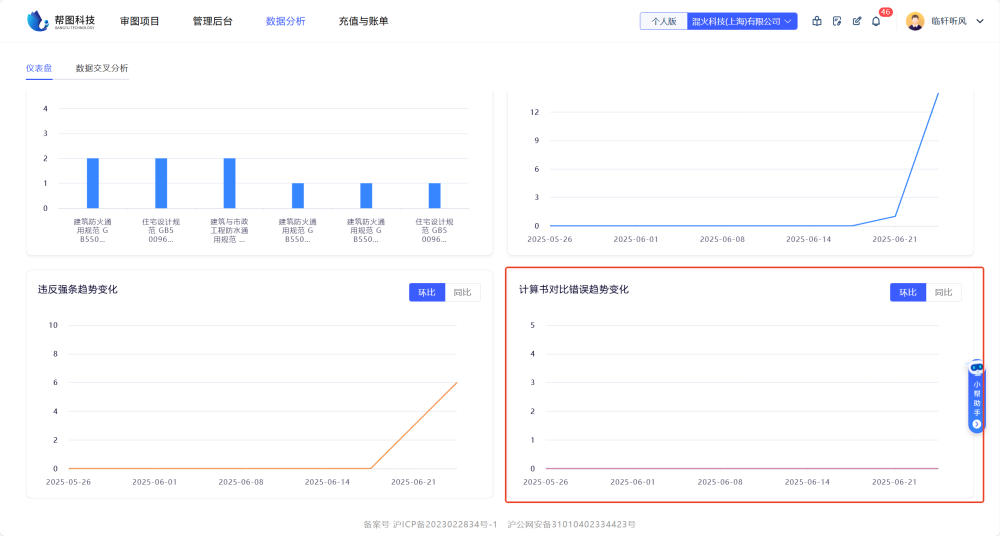Image resolution: width=1000 pixels, height=536 pixels.
Task: Click the document edit icon in header
Action: coord(837,21)
